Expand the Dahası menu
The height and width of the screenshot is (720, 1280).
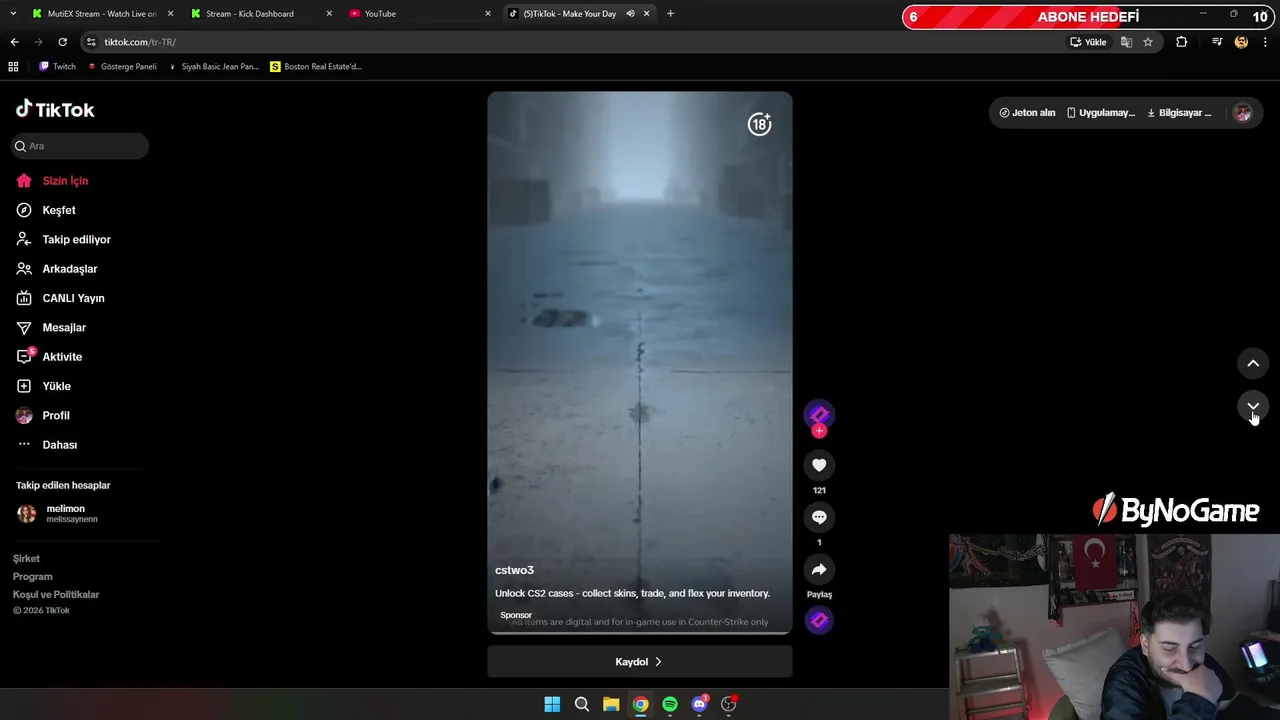(59, 445)
